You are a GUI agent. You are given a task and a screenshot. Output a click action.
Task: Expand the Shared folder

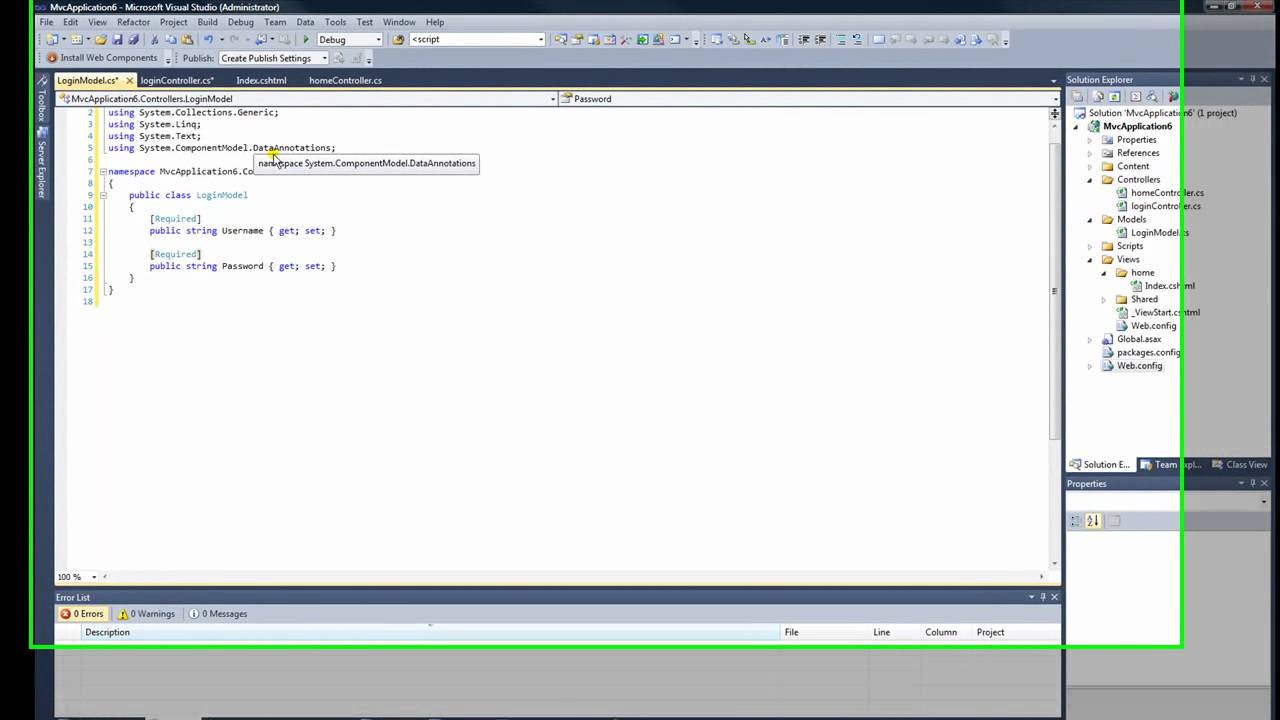tap(1104, 299)
